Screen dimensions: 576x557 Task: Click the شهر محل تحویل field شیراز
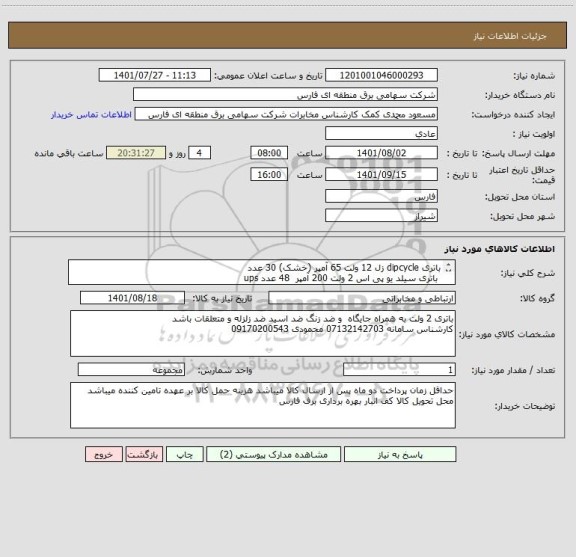click(x=381, y=216)
